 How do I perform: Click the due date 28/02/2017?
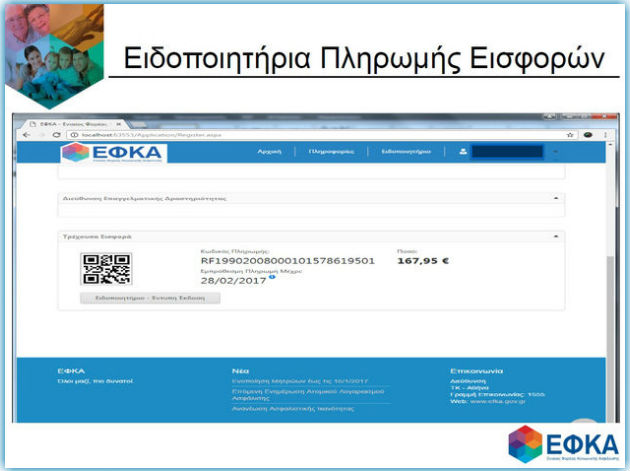point(233,281)
